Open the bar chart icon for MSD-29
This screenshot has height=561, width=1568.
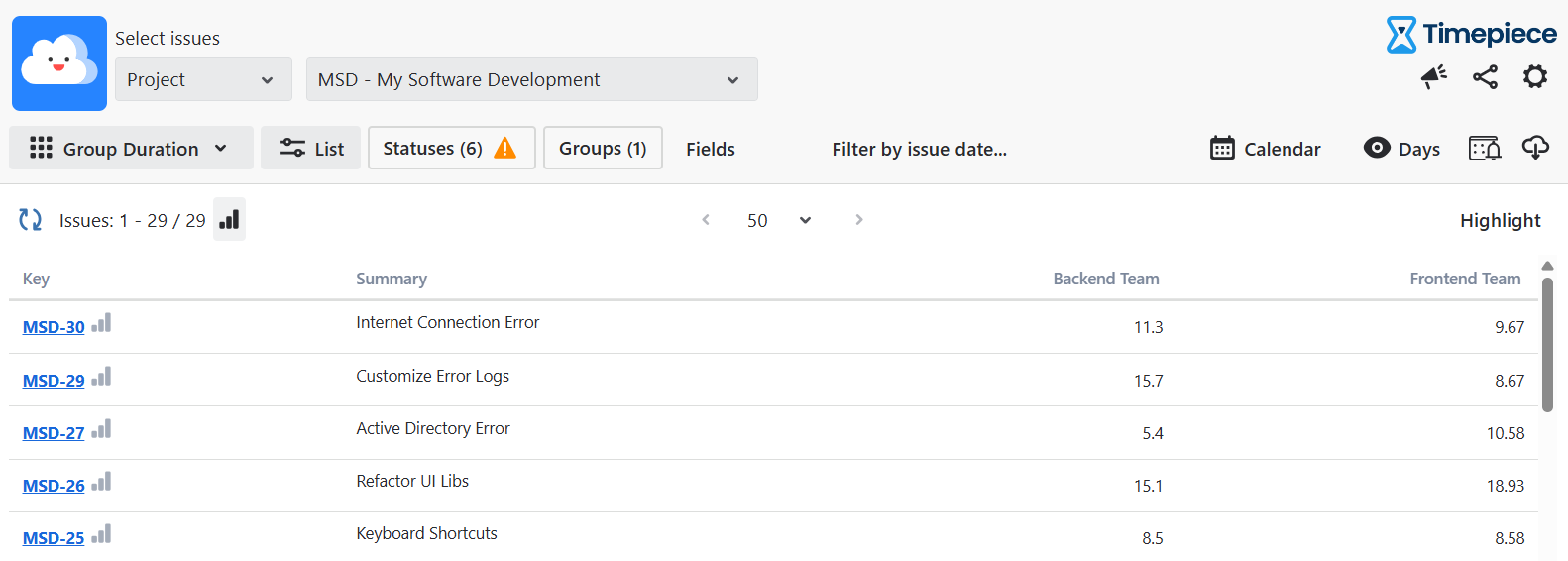point(101,377)
